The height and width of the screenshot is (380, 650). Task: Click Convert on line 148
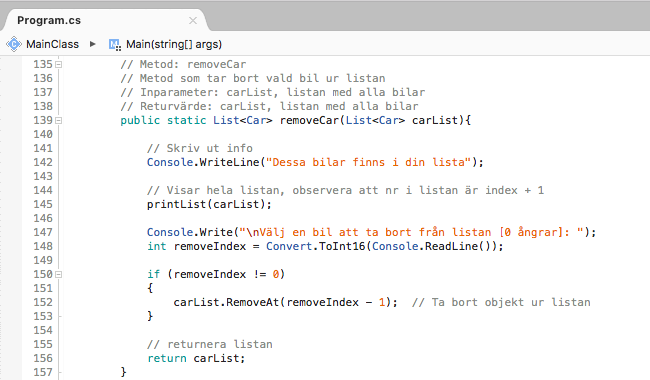coord(289,246)
